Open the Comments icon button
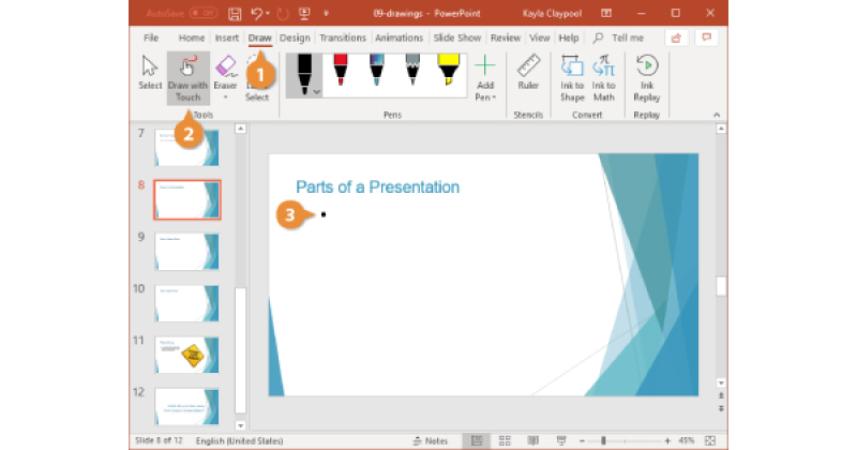 [707, 38]
